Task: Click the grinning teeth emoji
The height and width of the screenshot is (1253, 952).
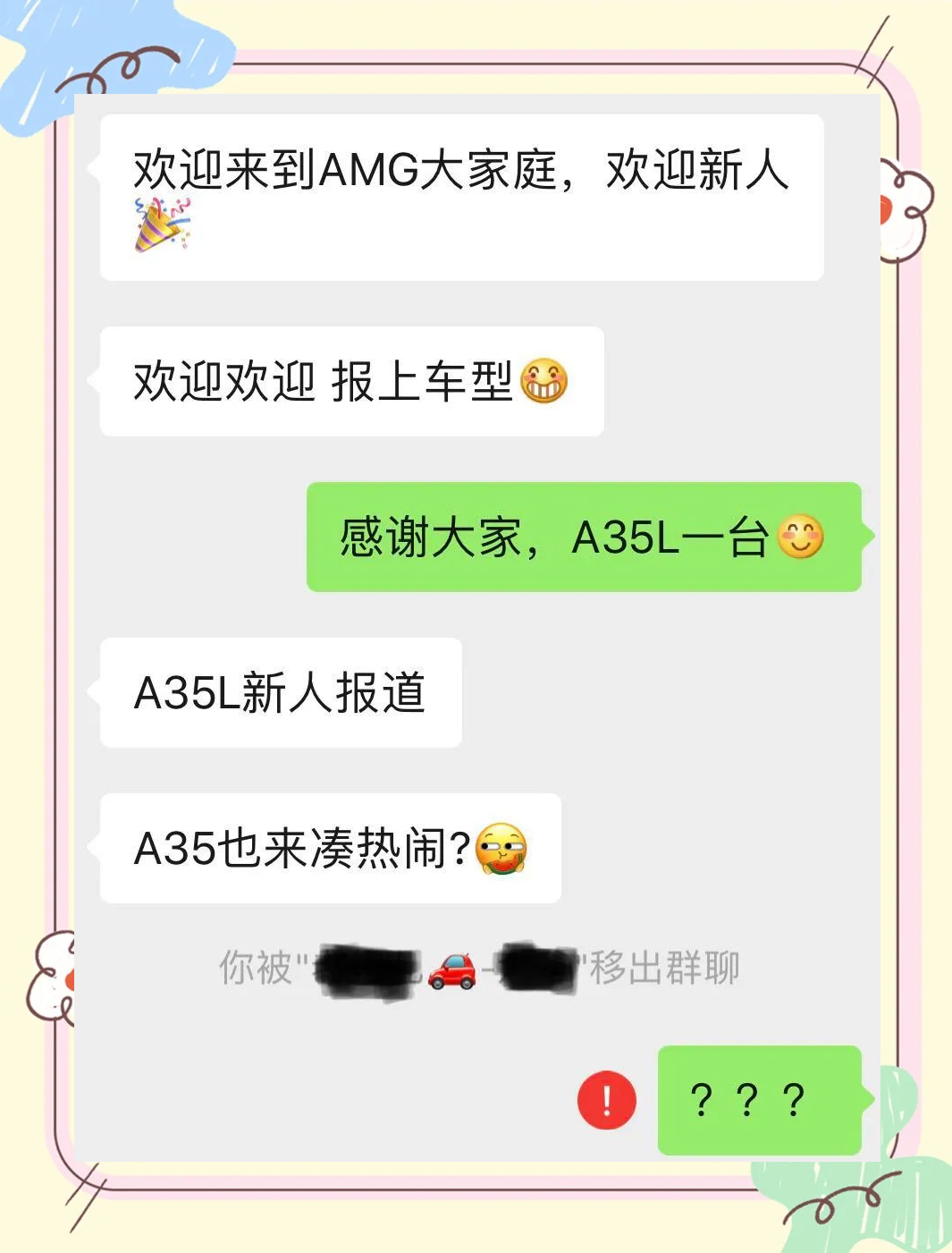Action: tap(543, 381)
